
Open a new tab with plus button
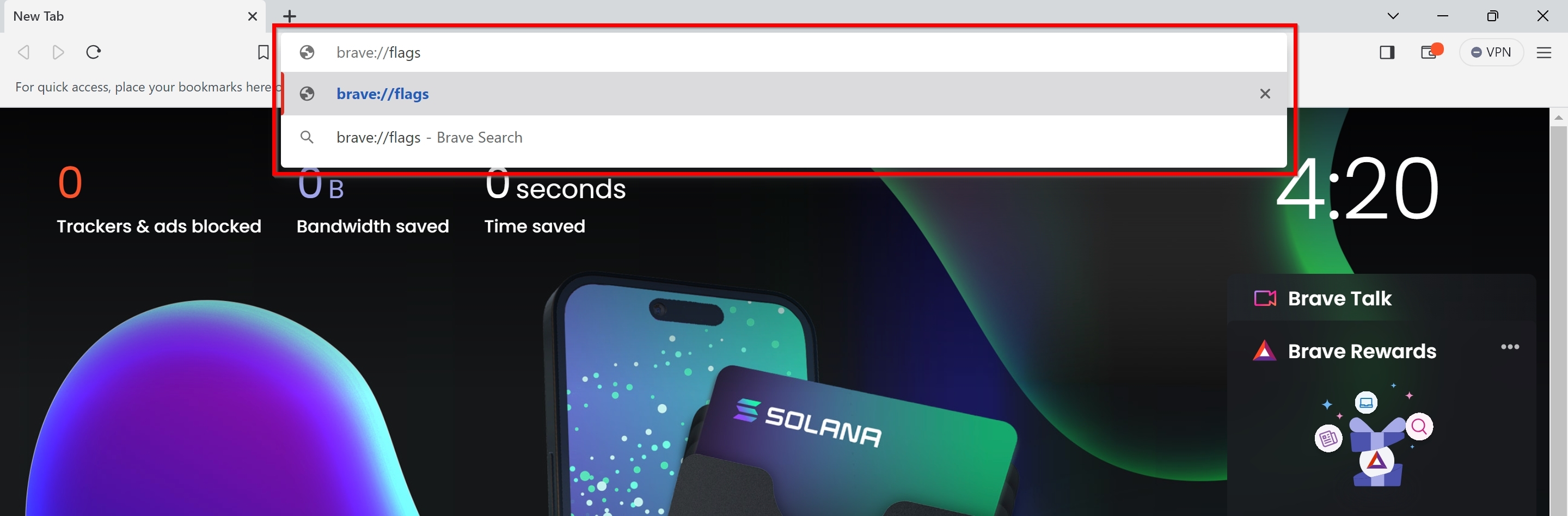(x=290, y=16)
